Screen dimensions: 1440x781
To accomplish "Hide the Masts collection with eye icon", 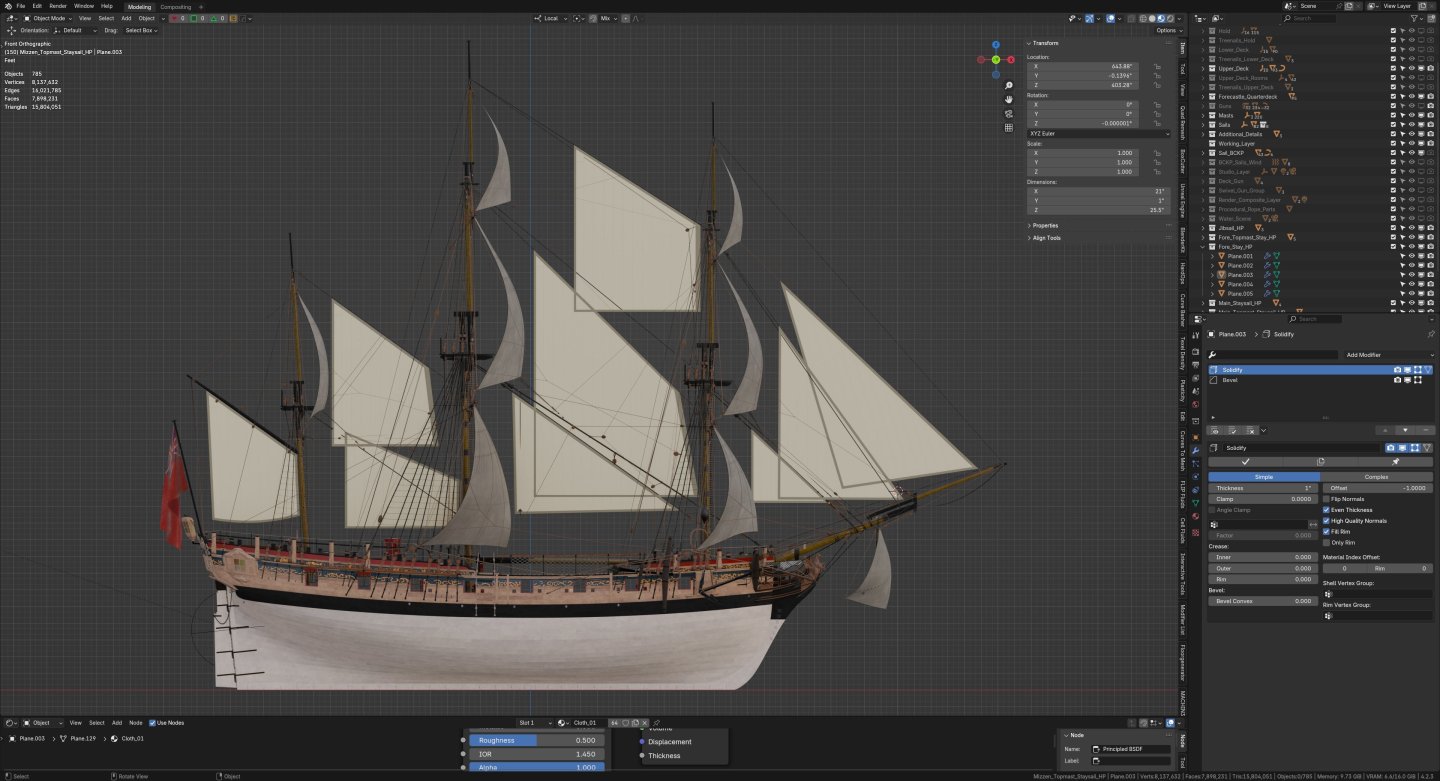I will (1411, 115).
